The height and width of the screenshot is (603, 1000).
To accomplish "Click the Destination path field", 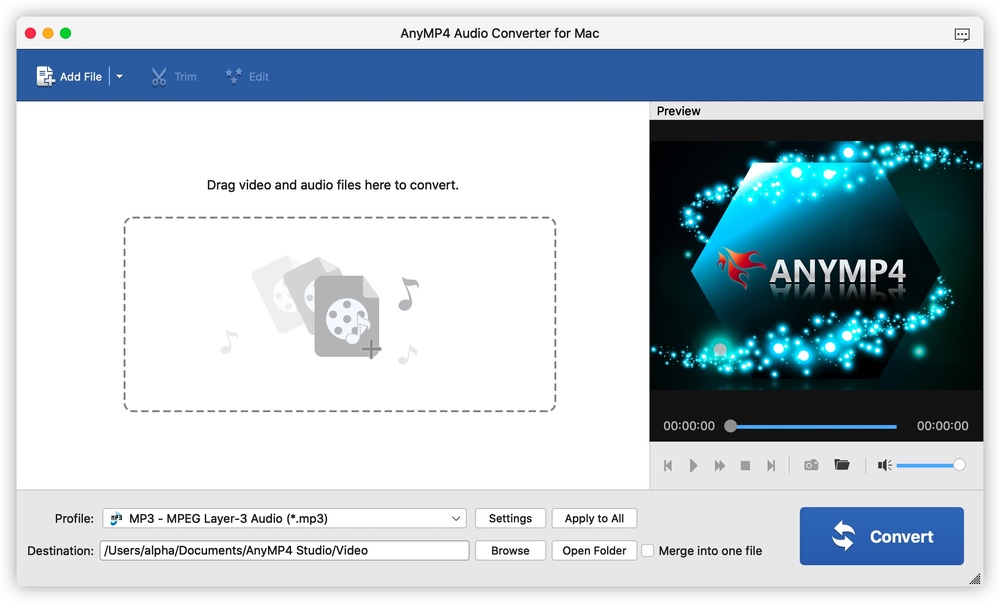I will [x=284, y=550].
